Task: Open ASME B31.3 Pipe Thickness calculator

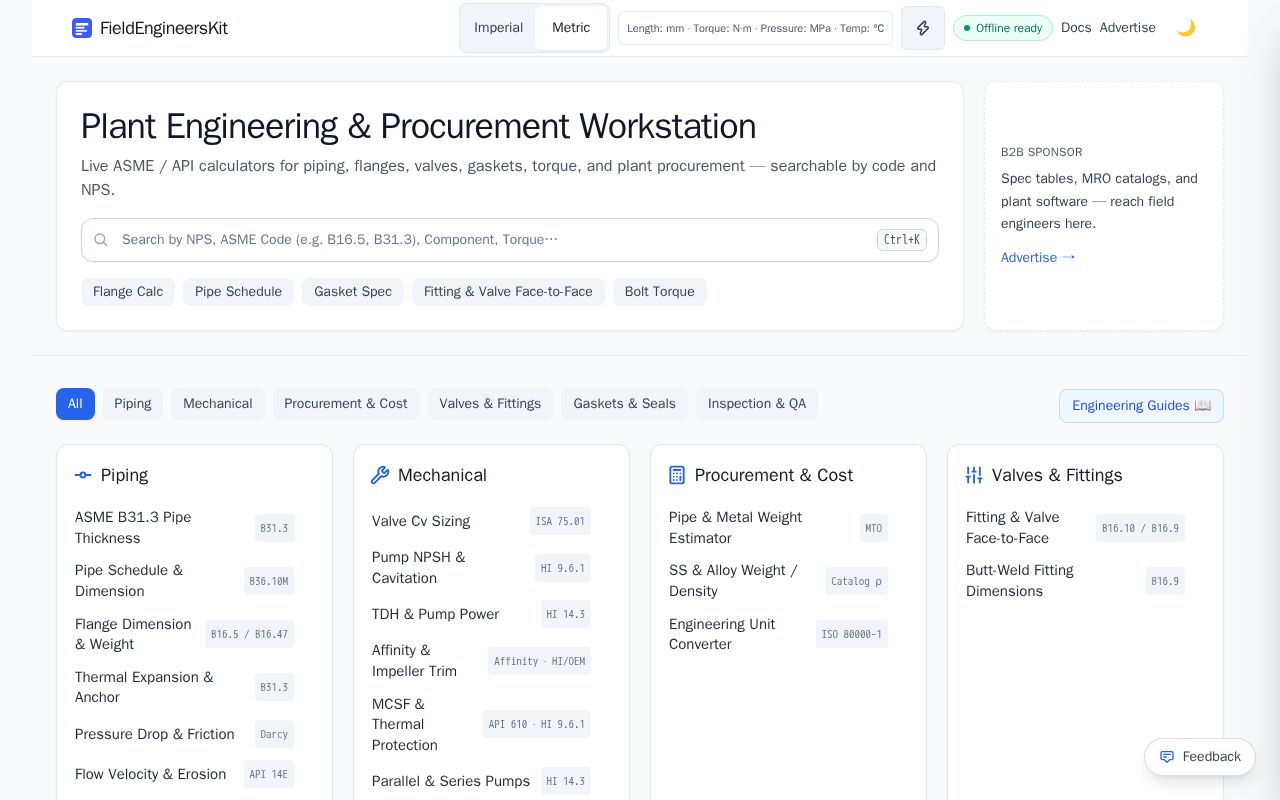Action: 184,528
